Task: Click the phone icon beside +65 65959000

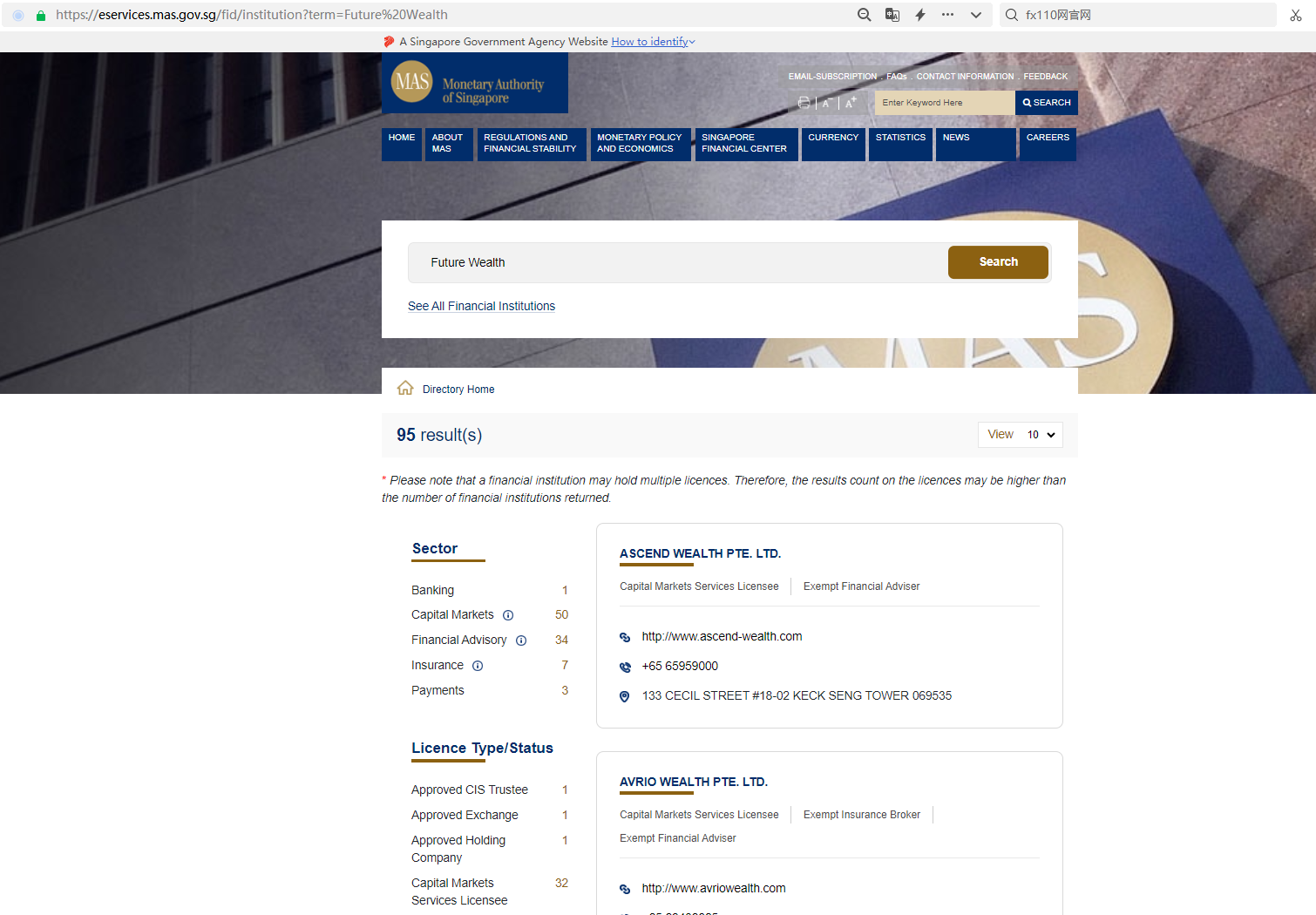Action: pos(625,667)
